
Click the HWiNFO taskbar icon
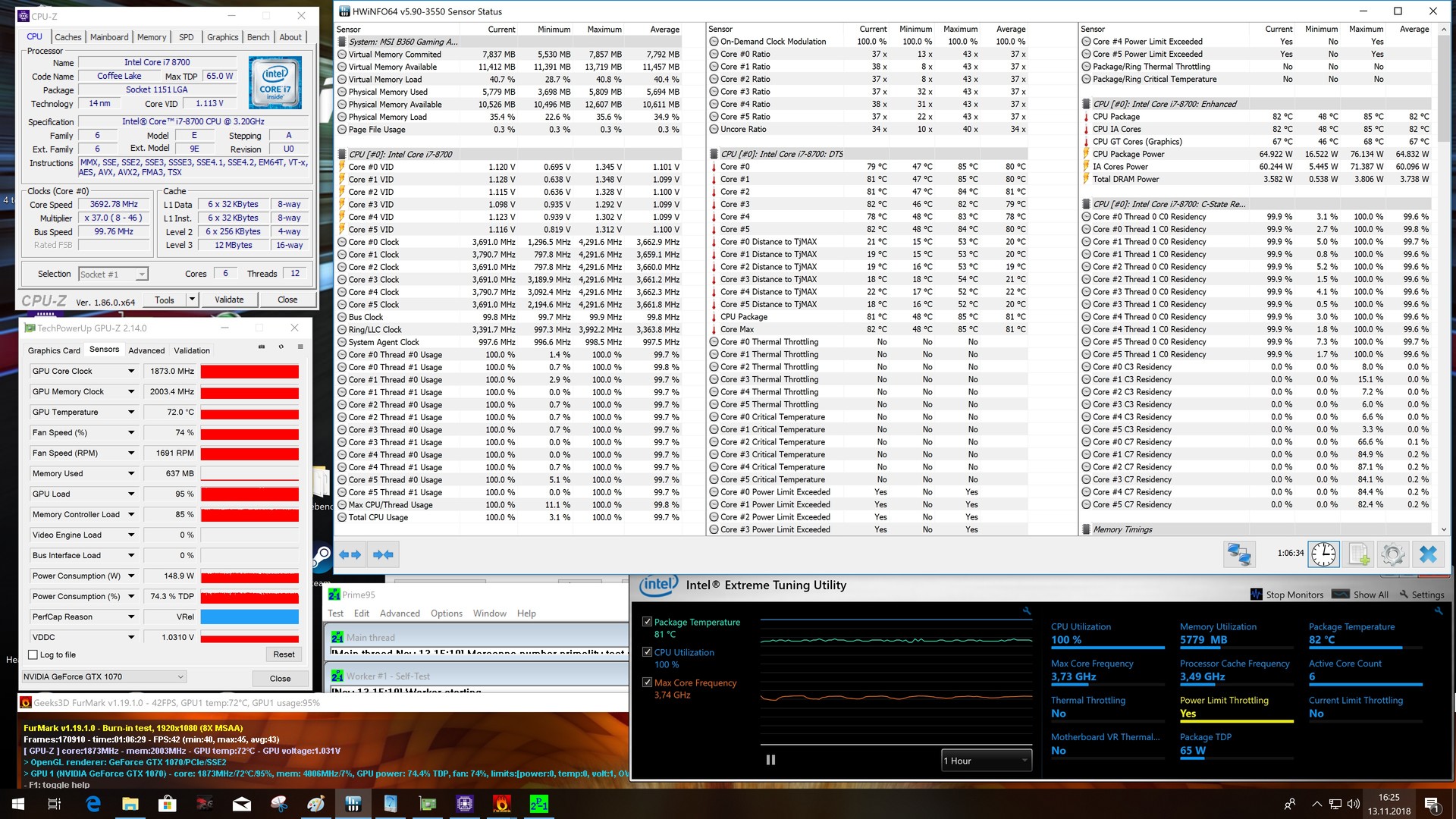click(353, 804)
